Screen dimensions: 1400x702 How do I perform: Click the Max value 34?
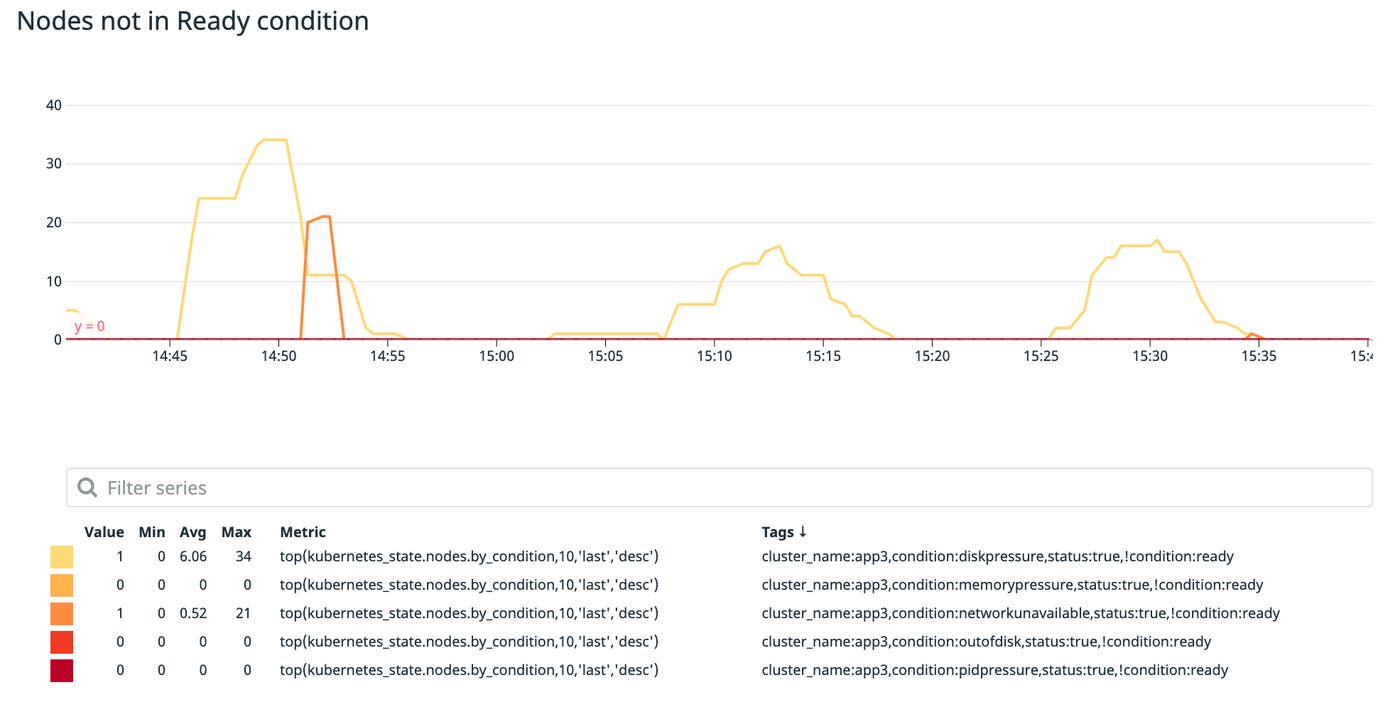click(243, 557)
